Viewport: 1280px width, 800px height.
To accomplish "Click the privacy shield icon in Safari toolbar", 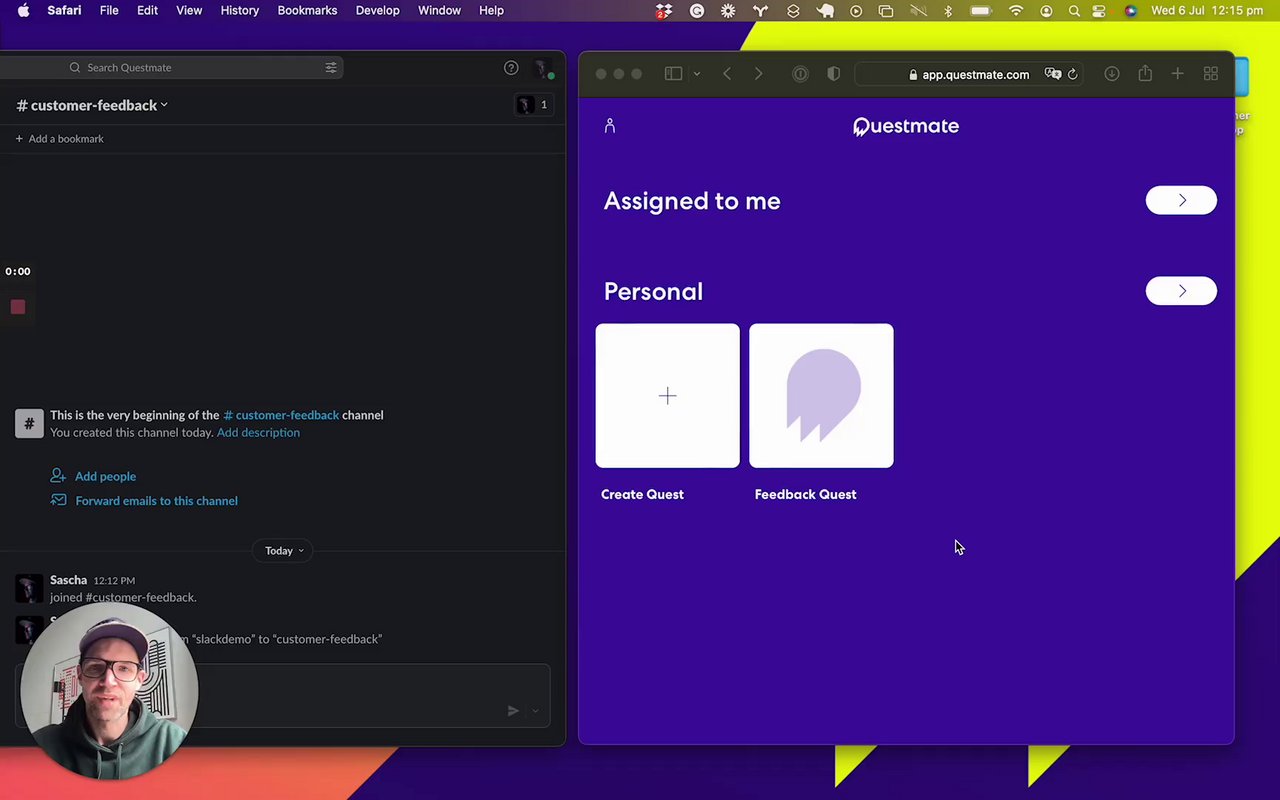I will tap(833, 74).
